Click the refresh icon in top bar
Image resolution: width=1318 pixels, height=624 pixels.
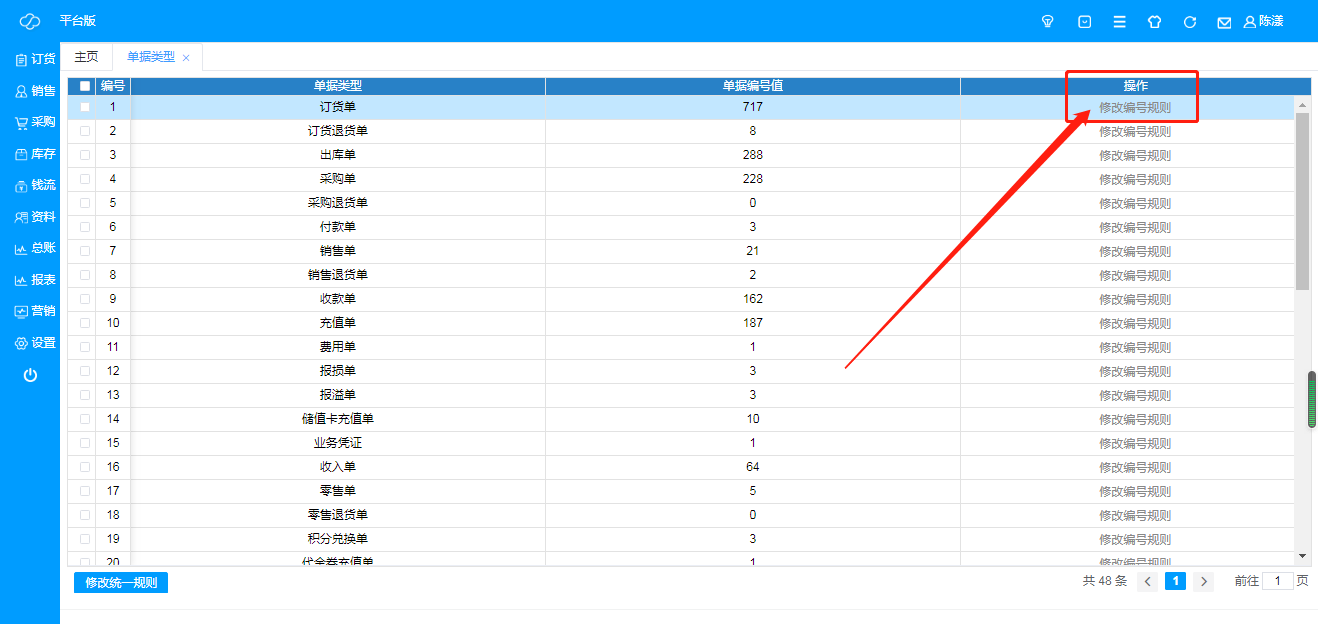1190,21
